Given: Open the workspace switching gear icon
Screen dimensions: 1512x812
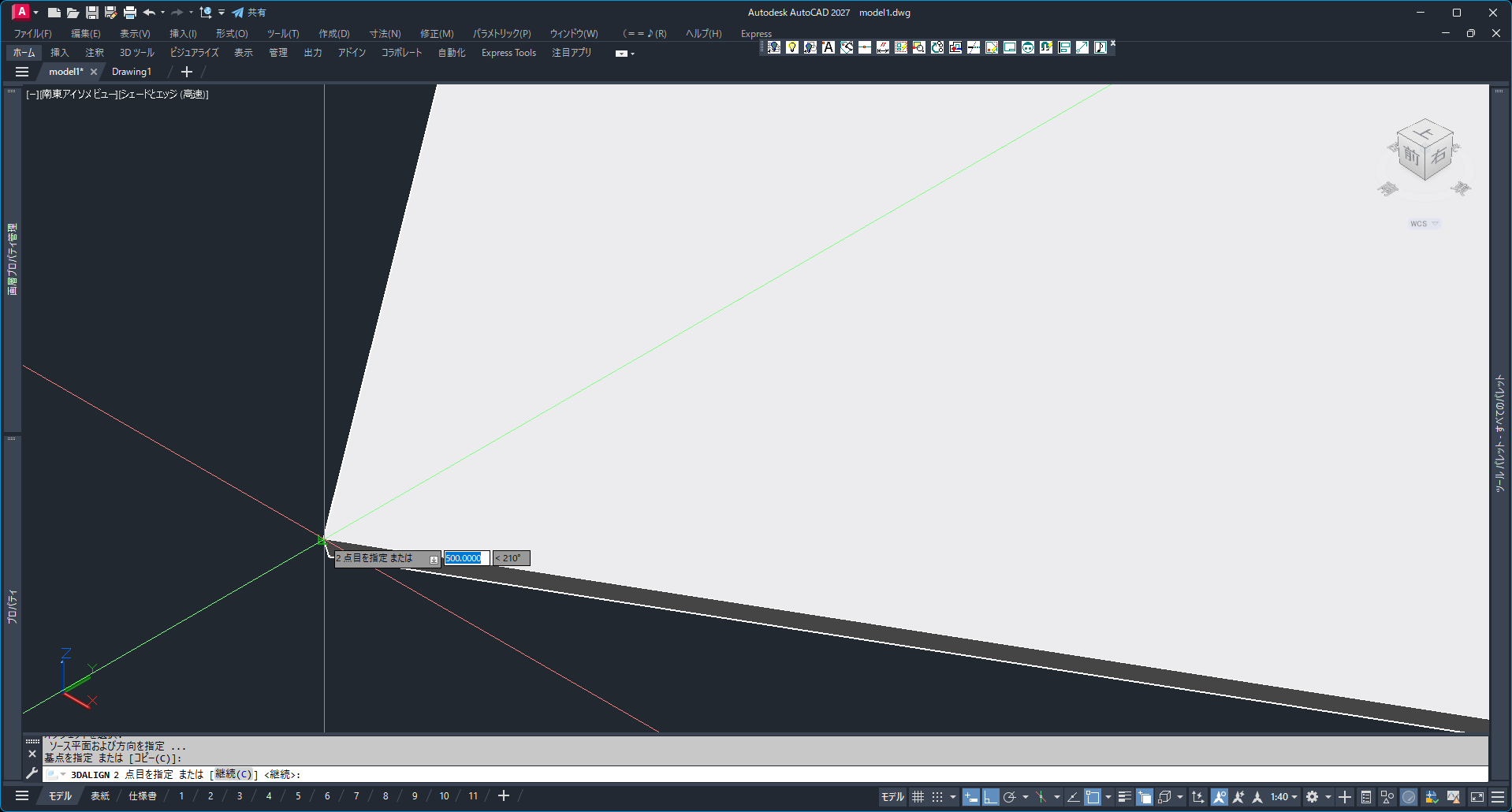Looking at the screenshot, I should (x=1312, y=797).
